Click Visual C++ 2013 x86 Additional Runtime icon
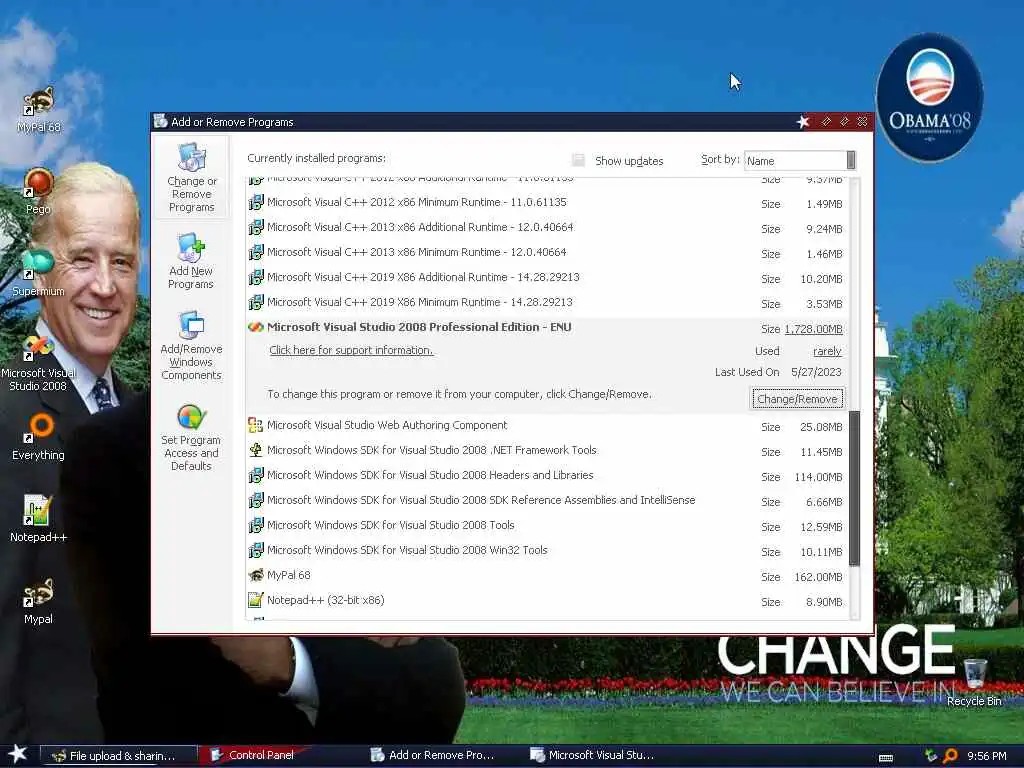 [x=256, y=227]
